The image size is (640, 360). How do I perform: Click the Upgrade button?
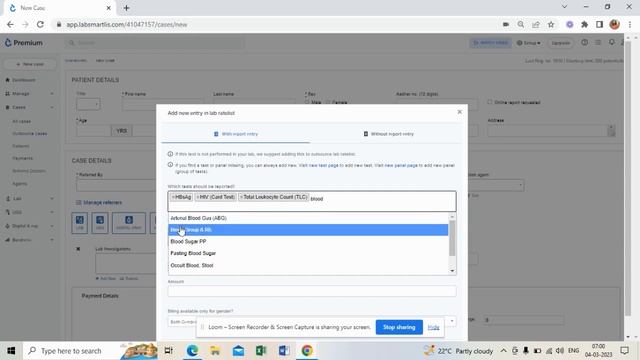click(561, 43)
